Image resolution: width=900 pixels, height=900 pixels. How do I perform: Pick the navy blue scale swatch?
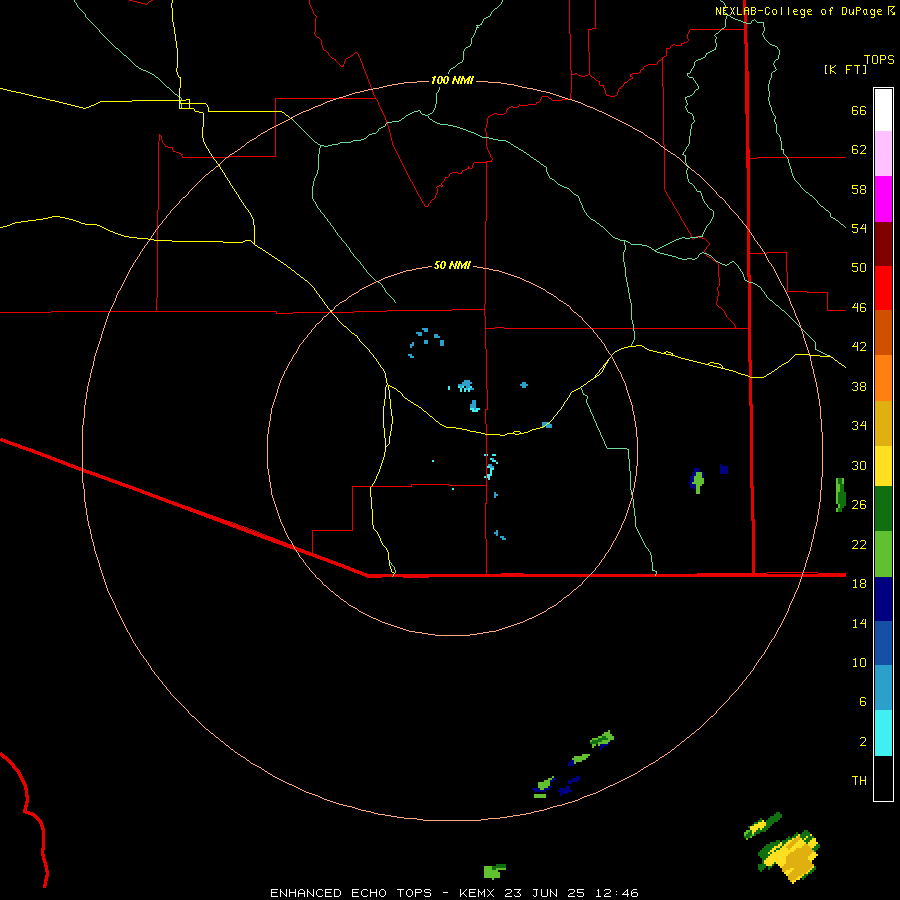click(x=883, y=599)
